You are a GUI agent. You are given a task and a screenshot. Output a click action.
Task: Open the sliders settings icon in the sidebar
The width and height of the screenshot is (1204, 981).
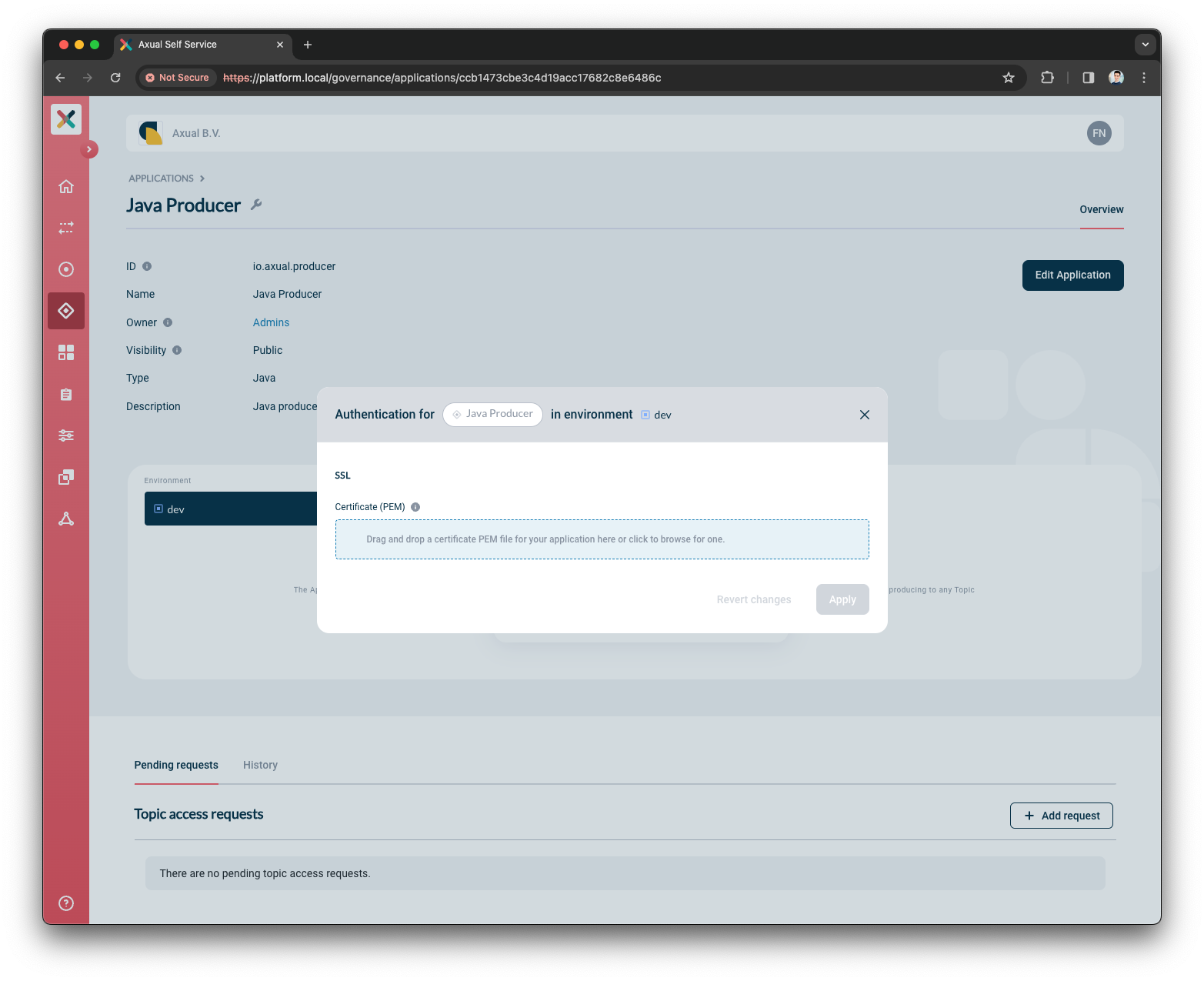(x=66, y=435)
